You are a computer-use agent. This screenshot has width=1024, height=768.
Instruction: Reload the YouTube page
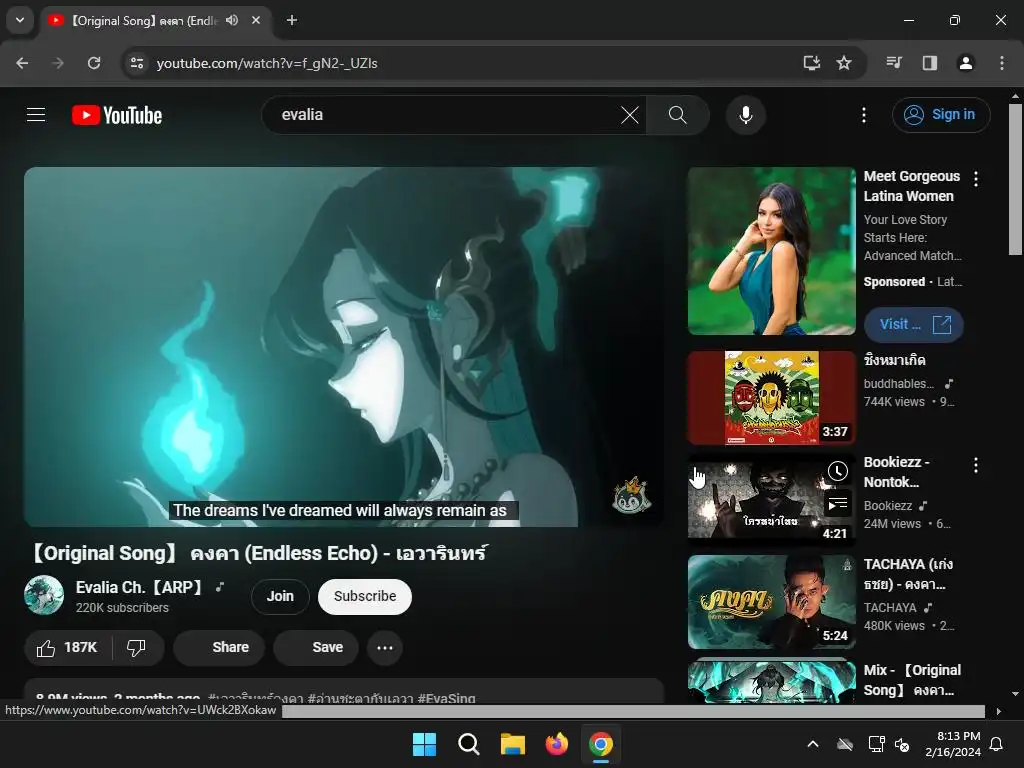[x=94, y=63]
